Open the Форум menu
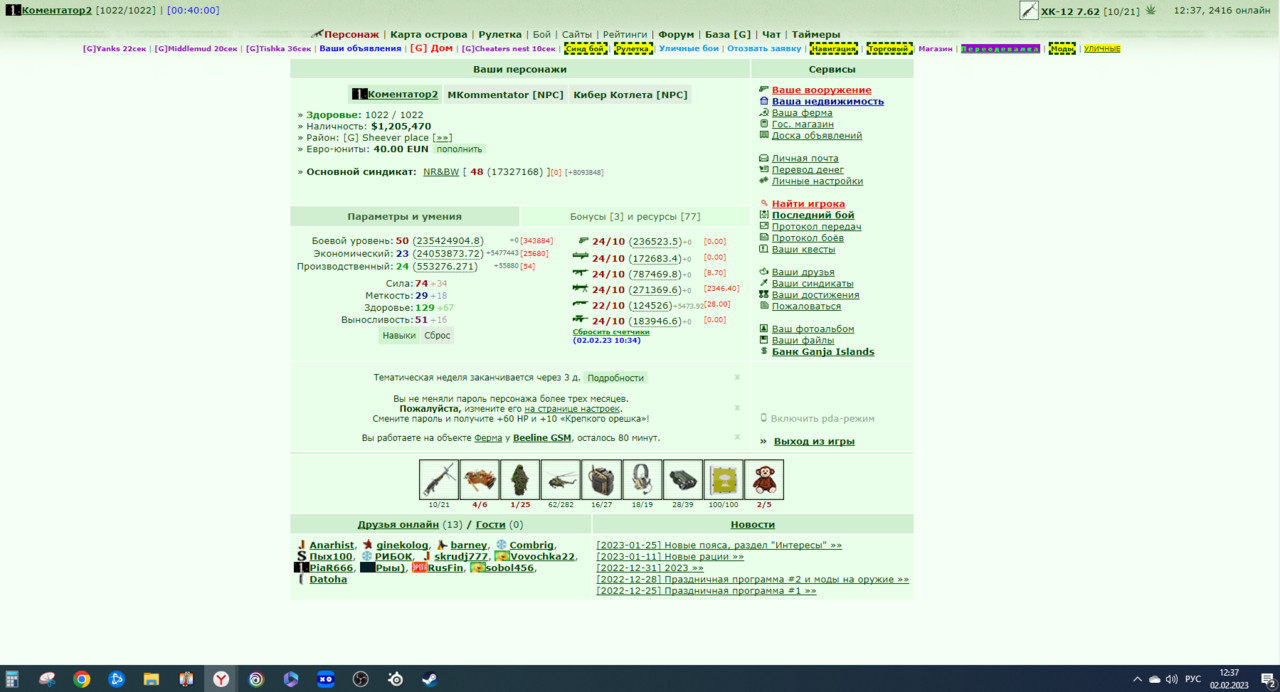This screenshot has width=1280, height=692. (676, 34)
